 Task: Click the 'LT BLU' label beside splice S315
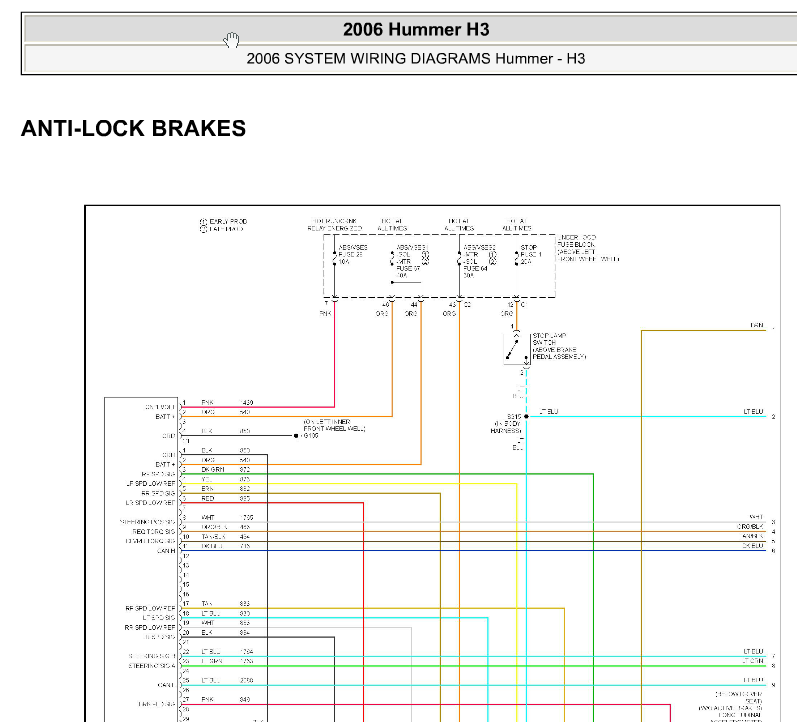(x=548, y=411)
